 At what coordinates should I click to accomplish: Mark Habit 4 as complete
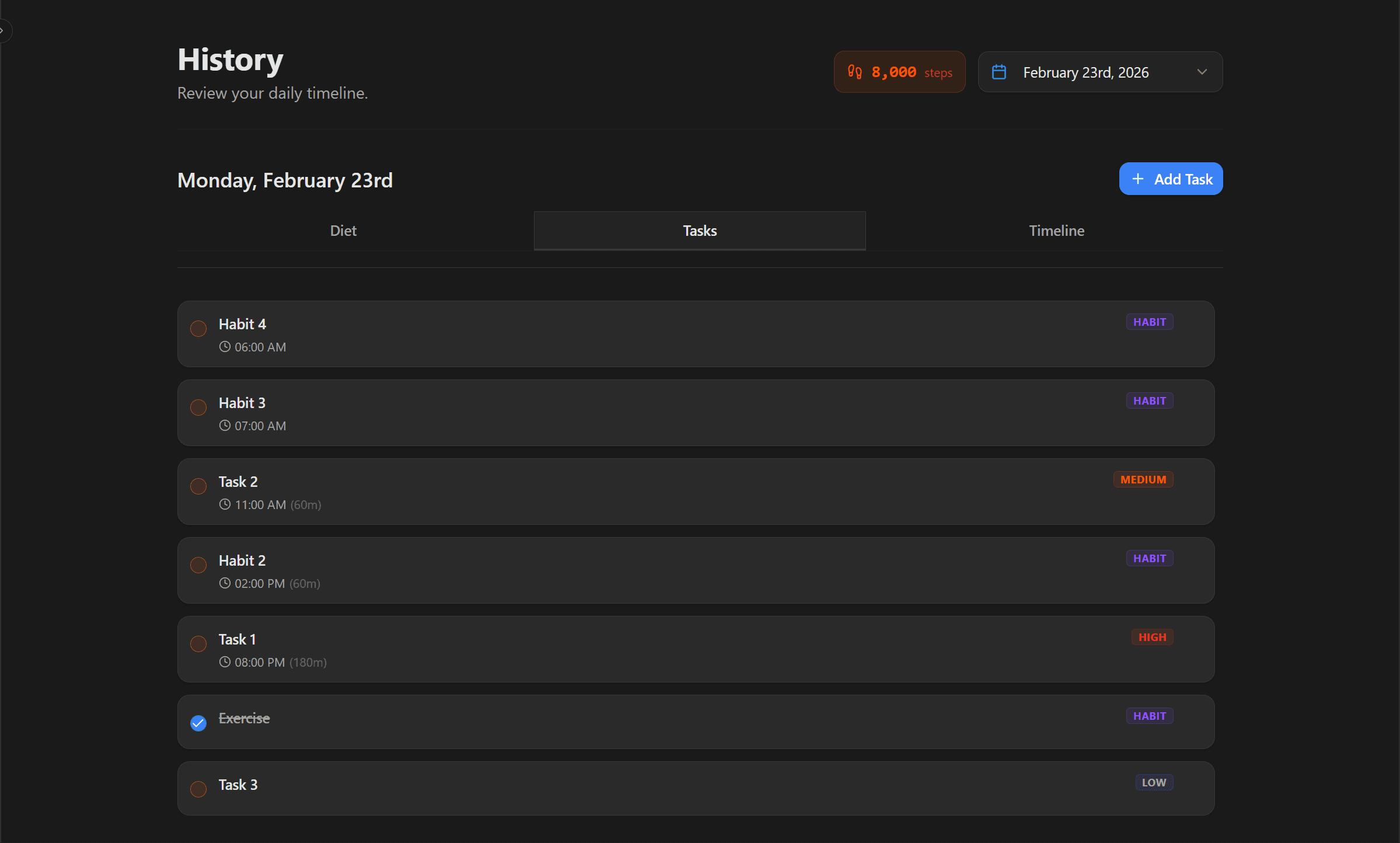(x=198, y=328)
